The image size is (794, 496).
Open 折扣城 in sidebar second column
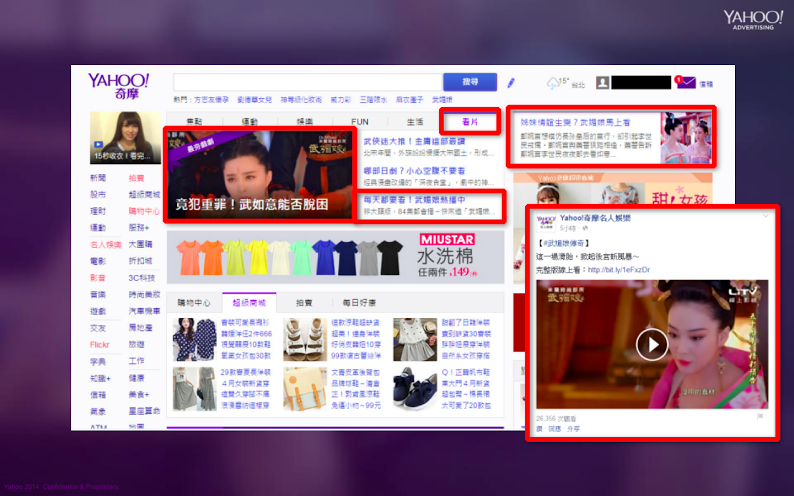click(140, 261)
